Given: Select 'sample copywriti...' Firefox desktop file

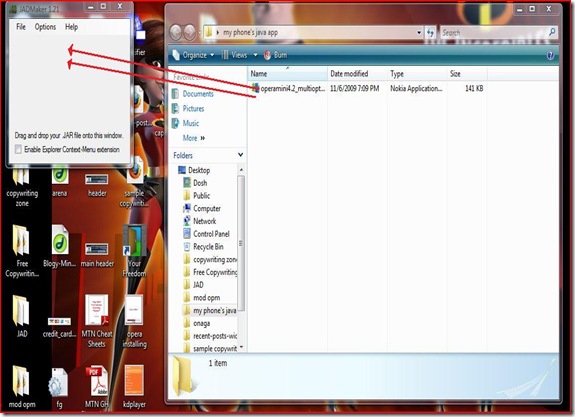Looking at the screenshot, I should (x=135, y=183).
